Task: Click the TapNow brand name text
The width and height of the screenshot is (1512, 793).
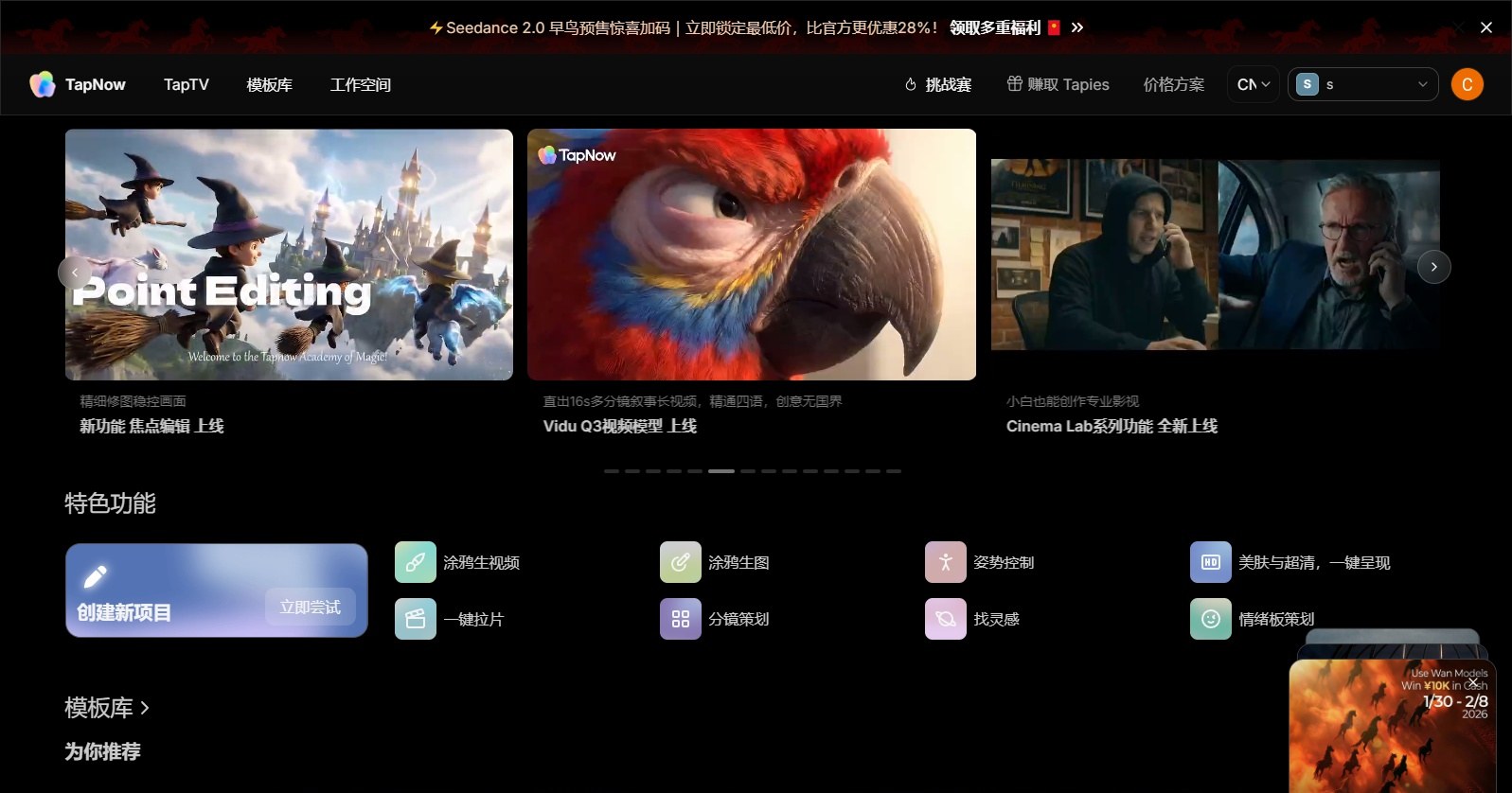Action: (x=96, y=84)
